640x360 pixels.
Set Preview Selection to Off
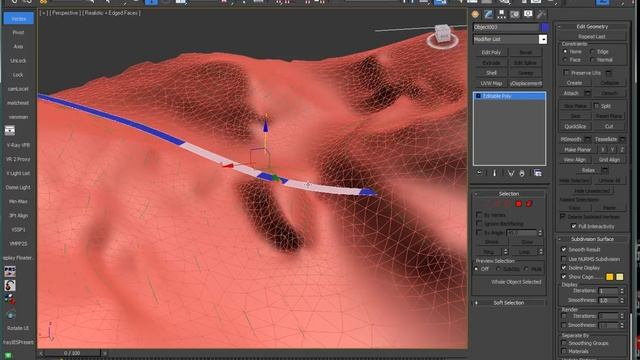pyautogui.click(x=476, y=269)
